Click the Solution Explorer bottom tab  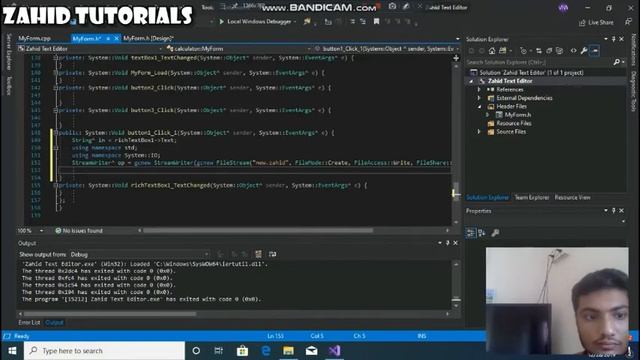[x=487, y=198]
